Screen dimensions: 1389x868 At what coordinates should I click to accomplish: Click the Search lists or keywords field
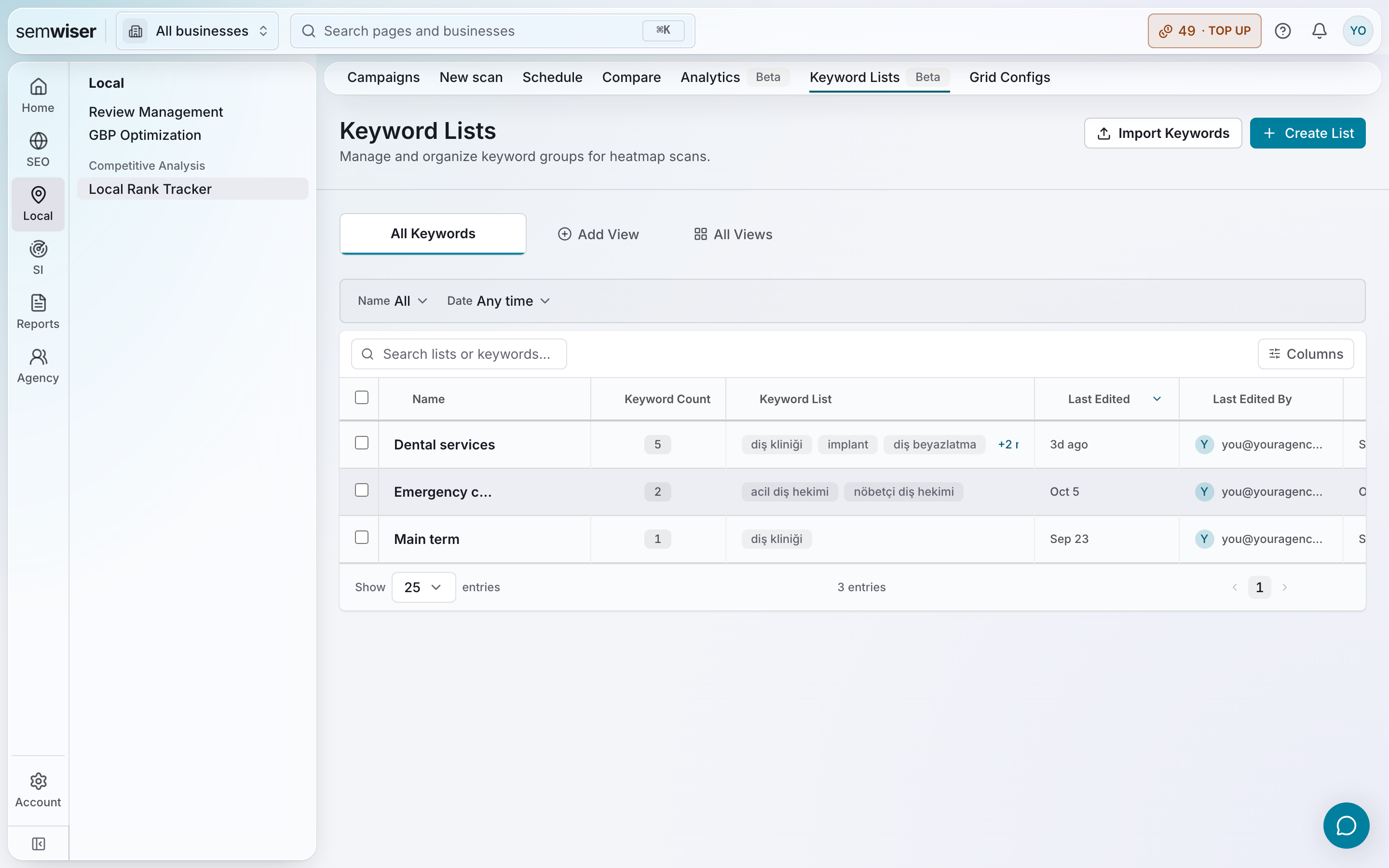[x=459, y=354]
